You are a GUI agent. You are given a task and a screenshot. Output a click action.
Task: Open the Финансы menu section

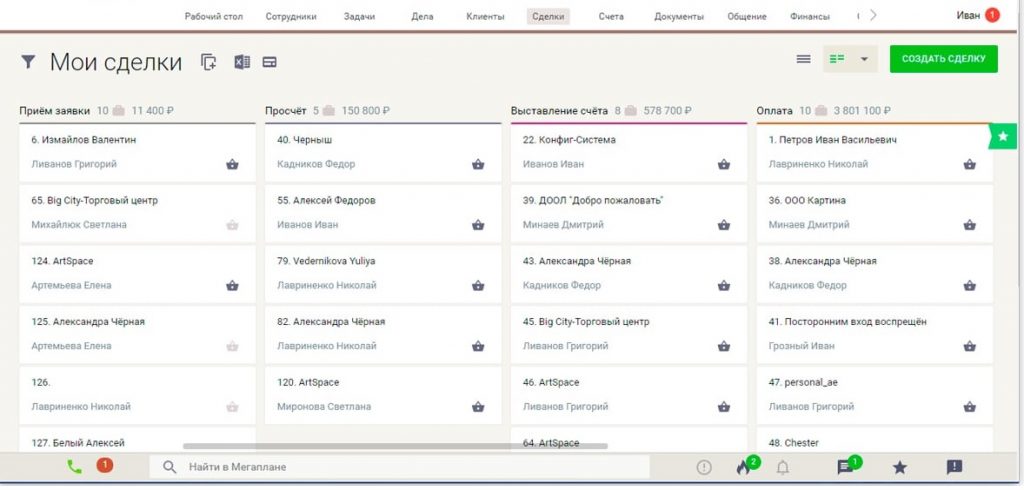(809, 16)
